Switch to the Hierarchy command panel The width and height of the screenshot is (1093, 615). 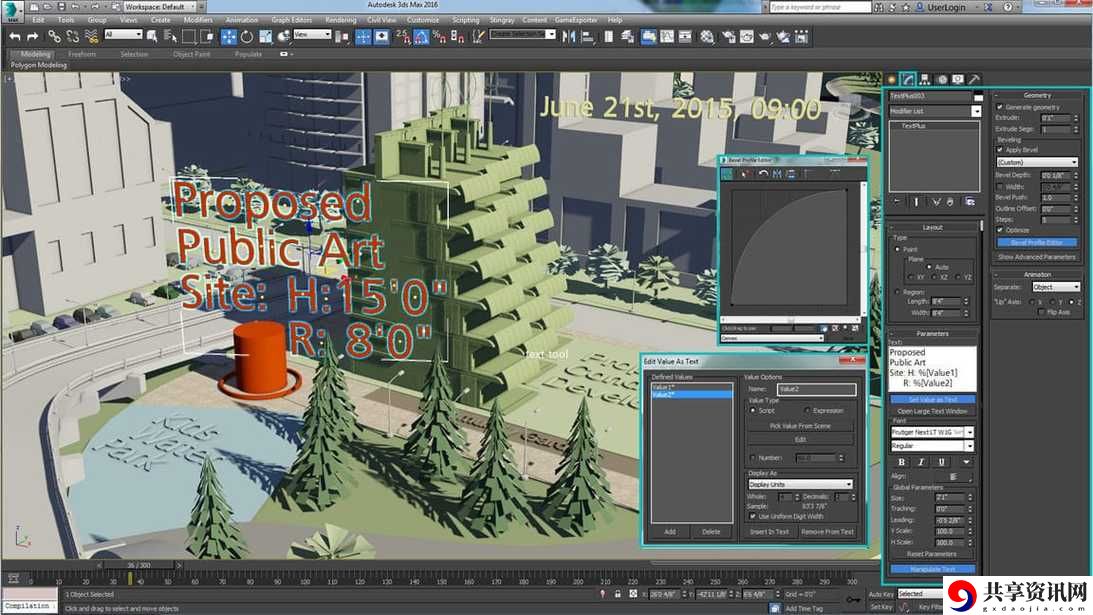pos(925,79)
